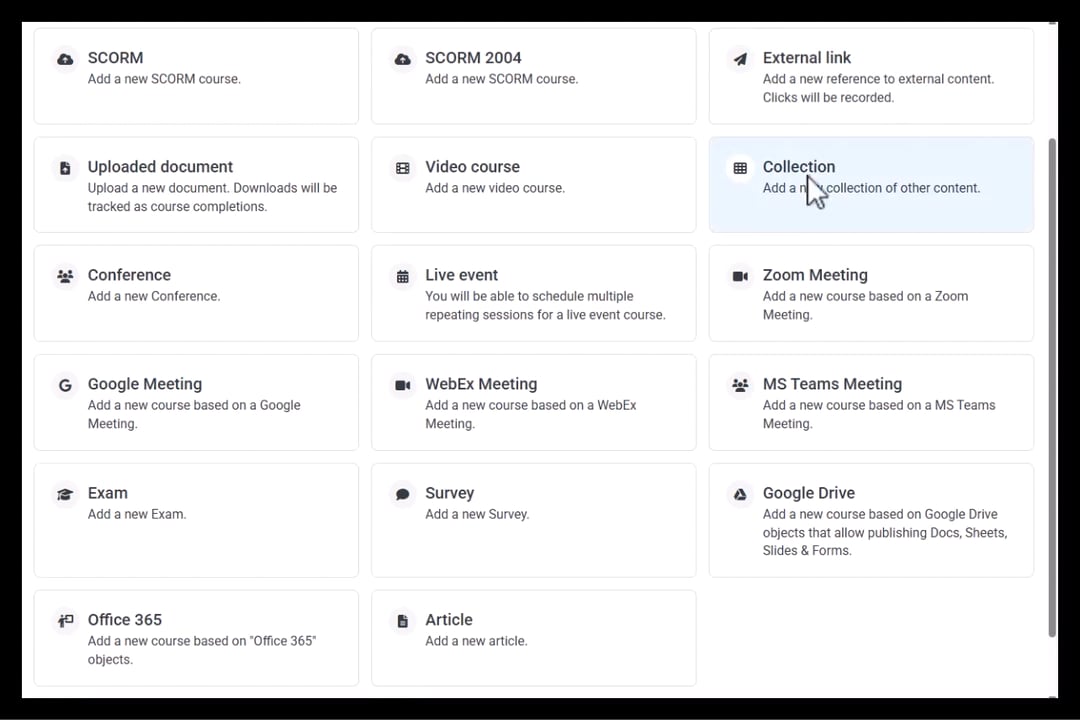Open the External link title
Image resolution: width=1080 pixels, height=720 pixels.
pyautogui.click(x=807, y=58)
